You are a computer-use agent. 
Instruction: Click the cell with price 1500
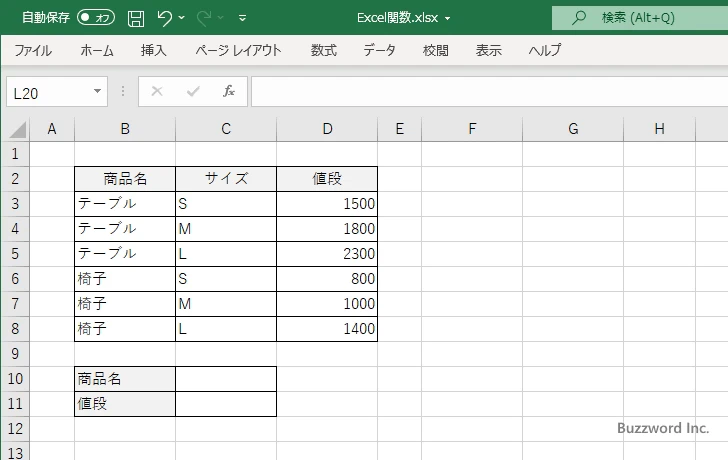[x=327, y=204]
